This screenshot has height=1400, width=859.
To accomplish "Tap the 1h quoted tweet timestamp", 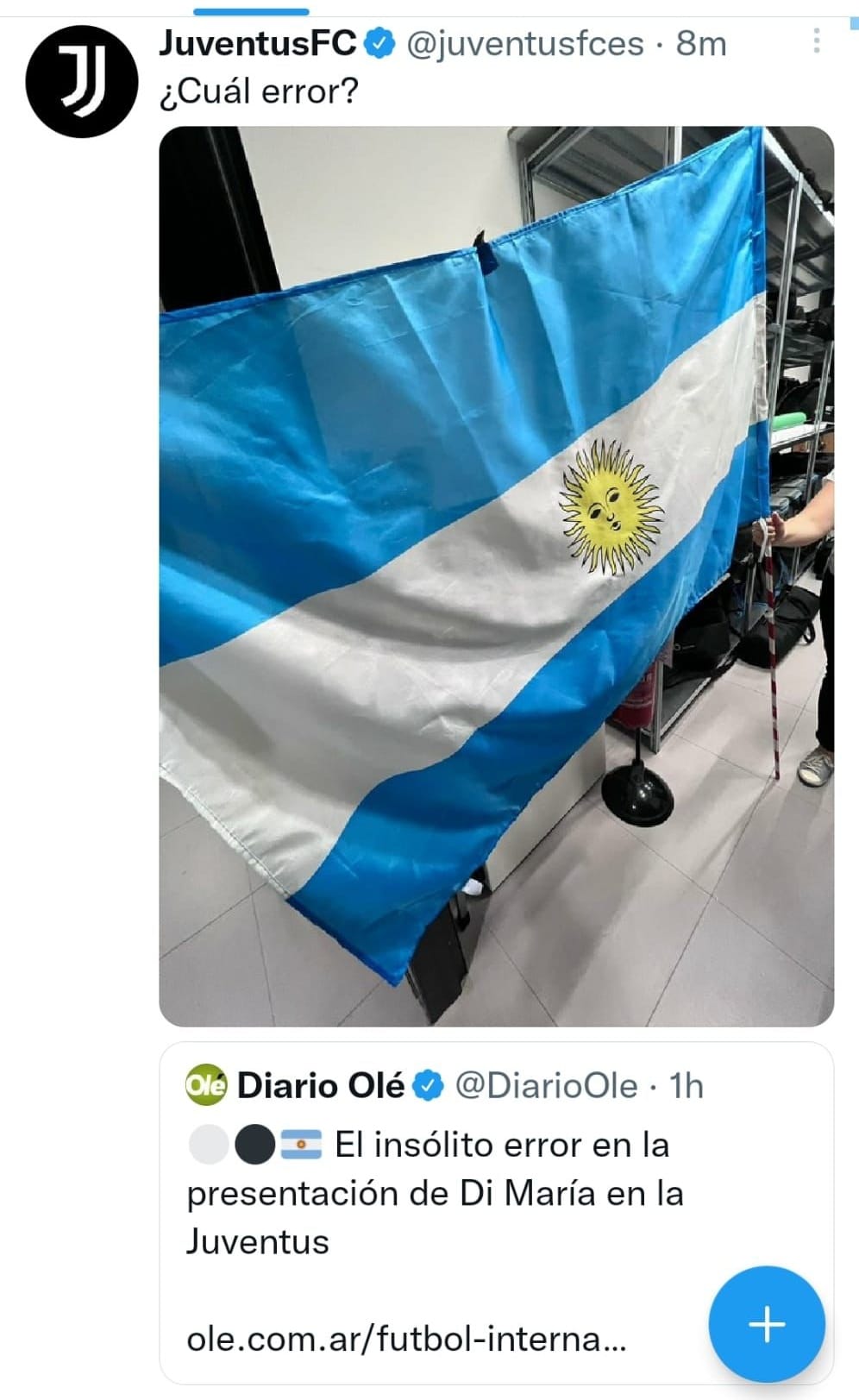I will 687,1086.
